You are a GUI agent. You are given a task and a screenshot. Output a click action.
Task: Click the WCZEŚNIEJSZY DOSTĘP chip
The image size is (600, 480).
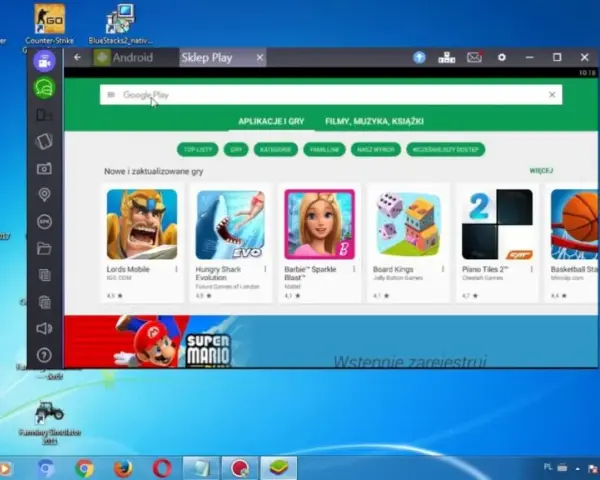[446, 150]
